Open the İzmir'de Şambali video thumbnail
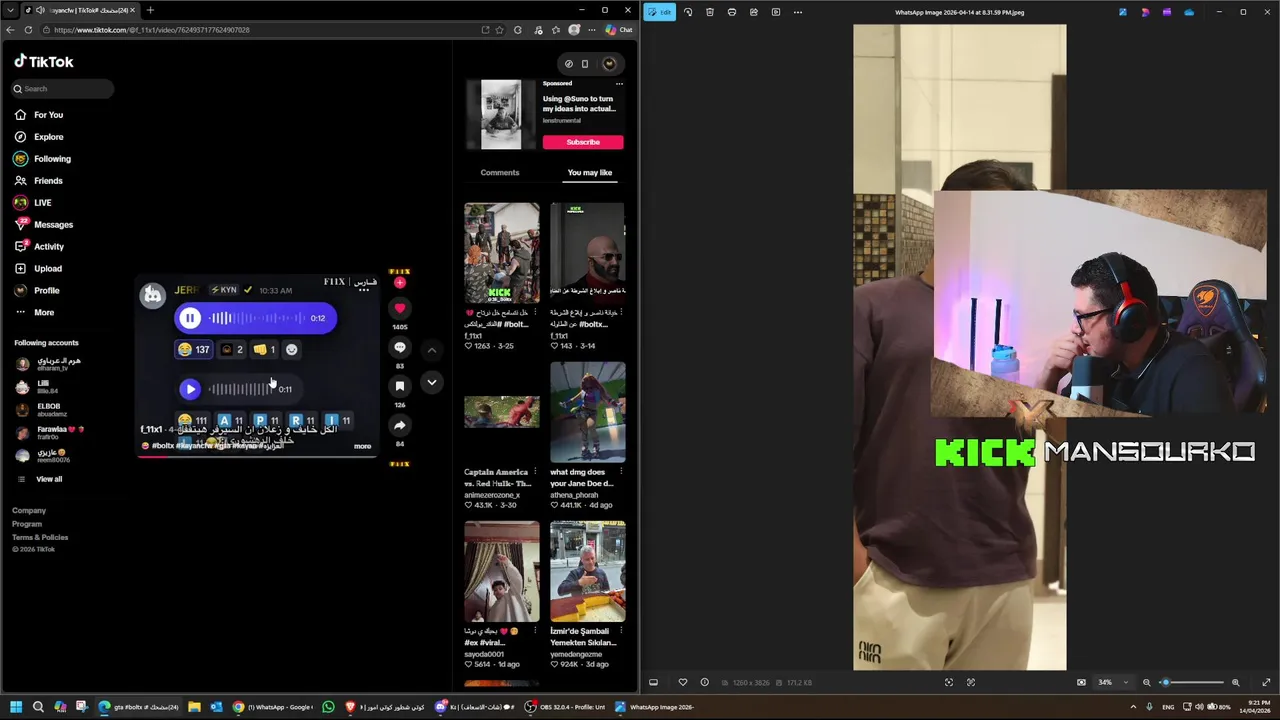 pos(588,571)
